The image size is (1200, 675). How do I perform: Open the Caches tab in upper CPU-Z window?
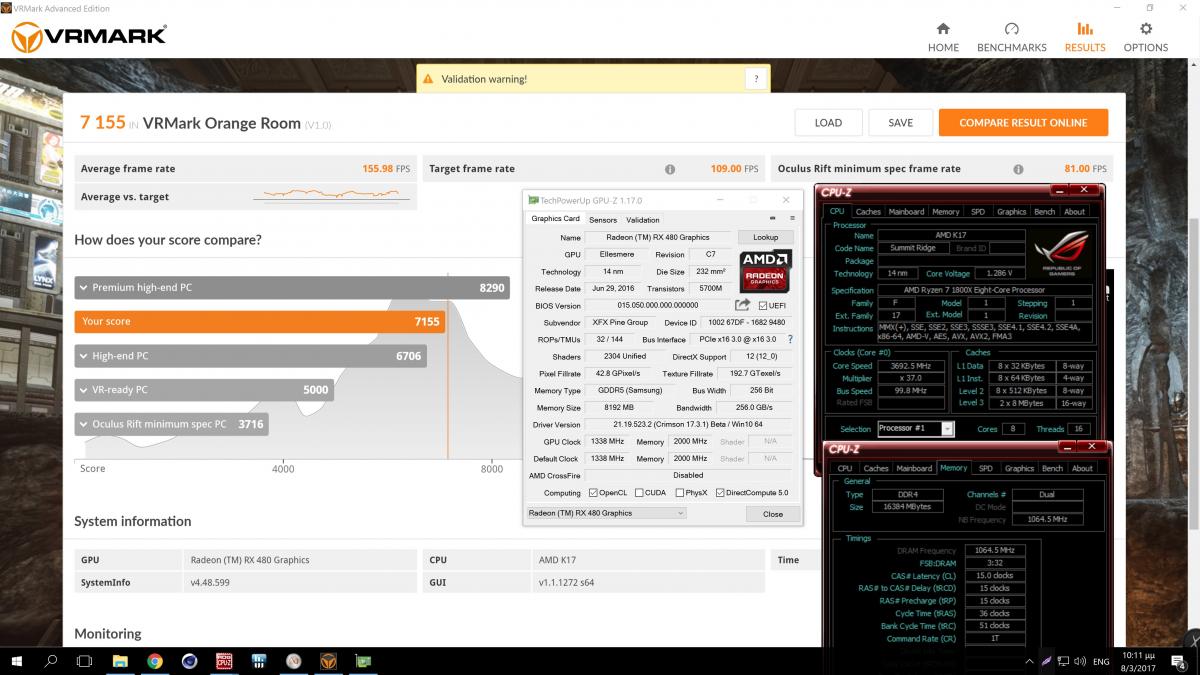pos(869,212)
